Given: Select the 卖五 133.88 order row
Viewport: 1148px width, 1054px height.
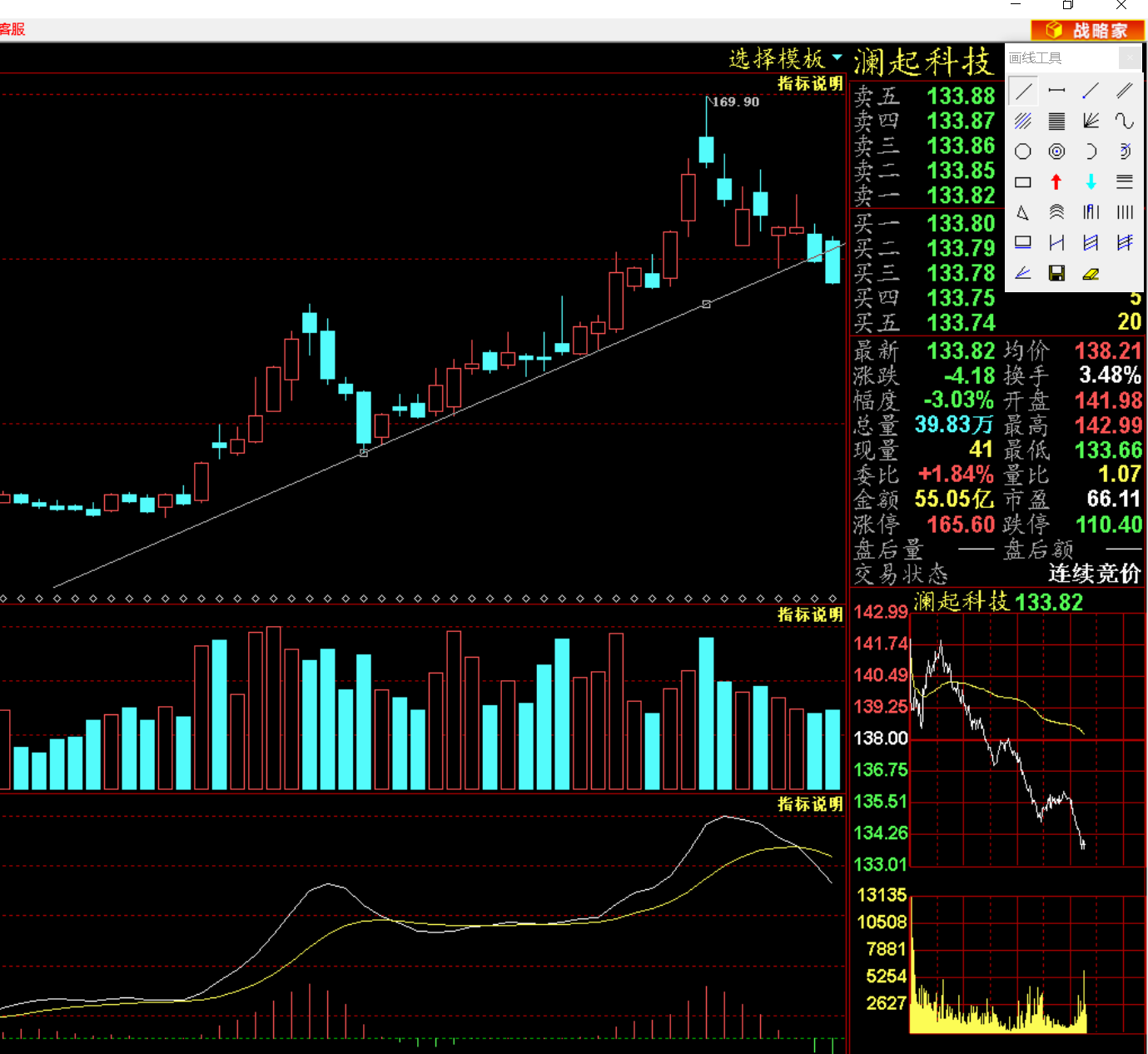Looking at the screenshot, I should pos(924,96).
